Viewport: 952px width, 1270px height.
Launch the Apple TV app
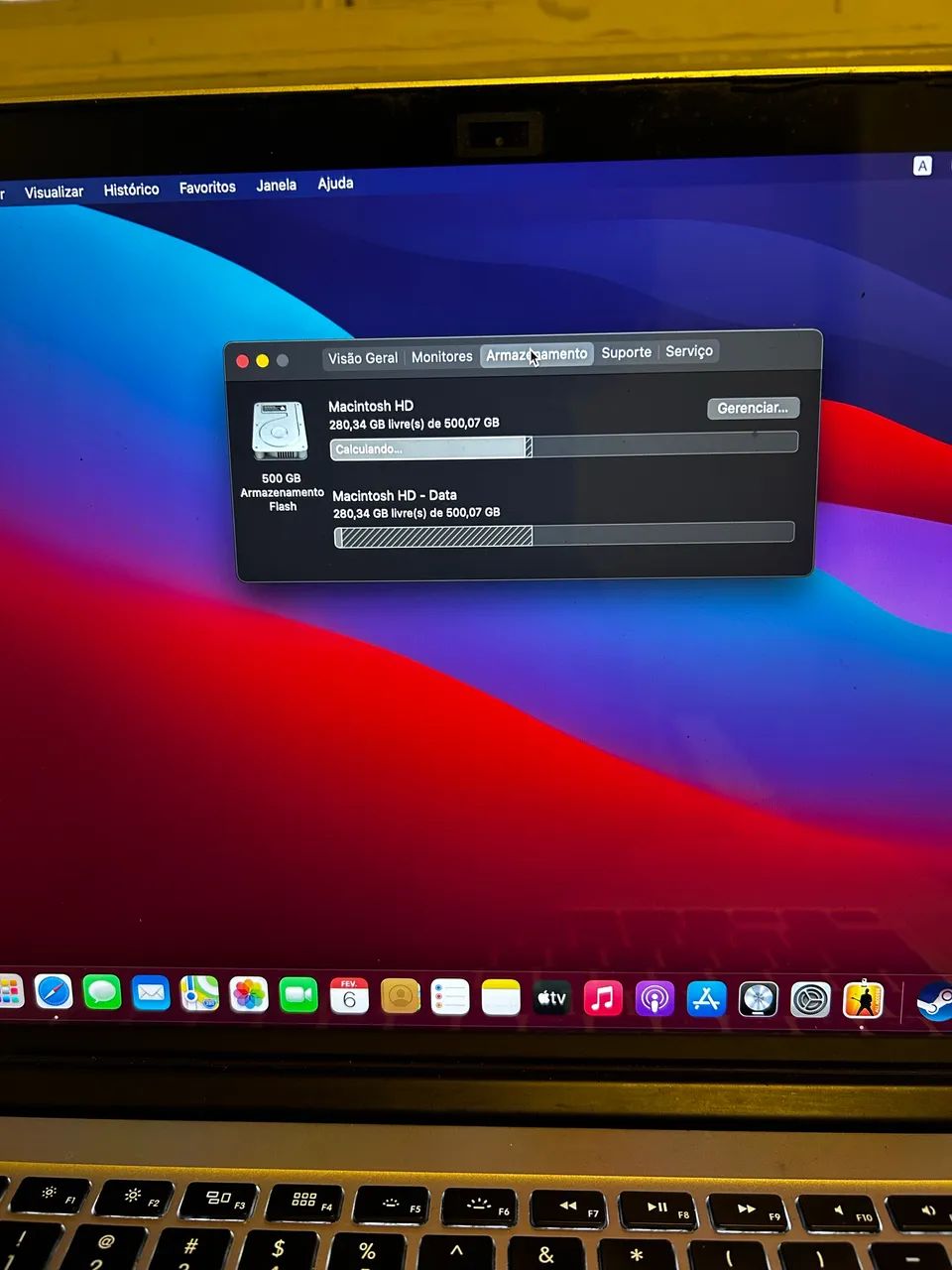click(551, 998)
